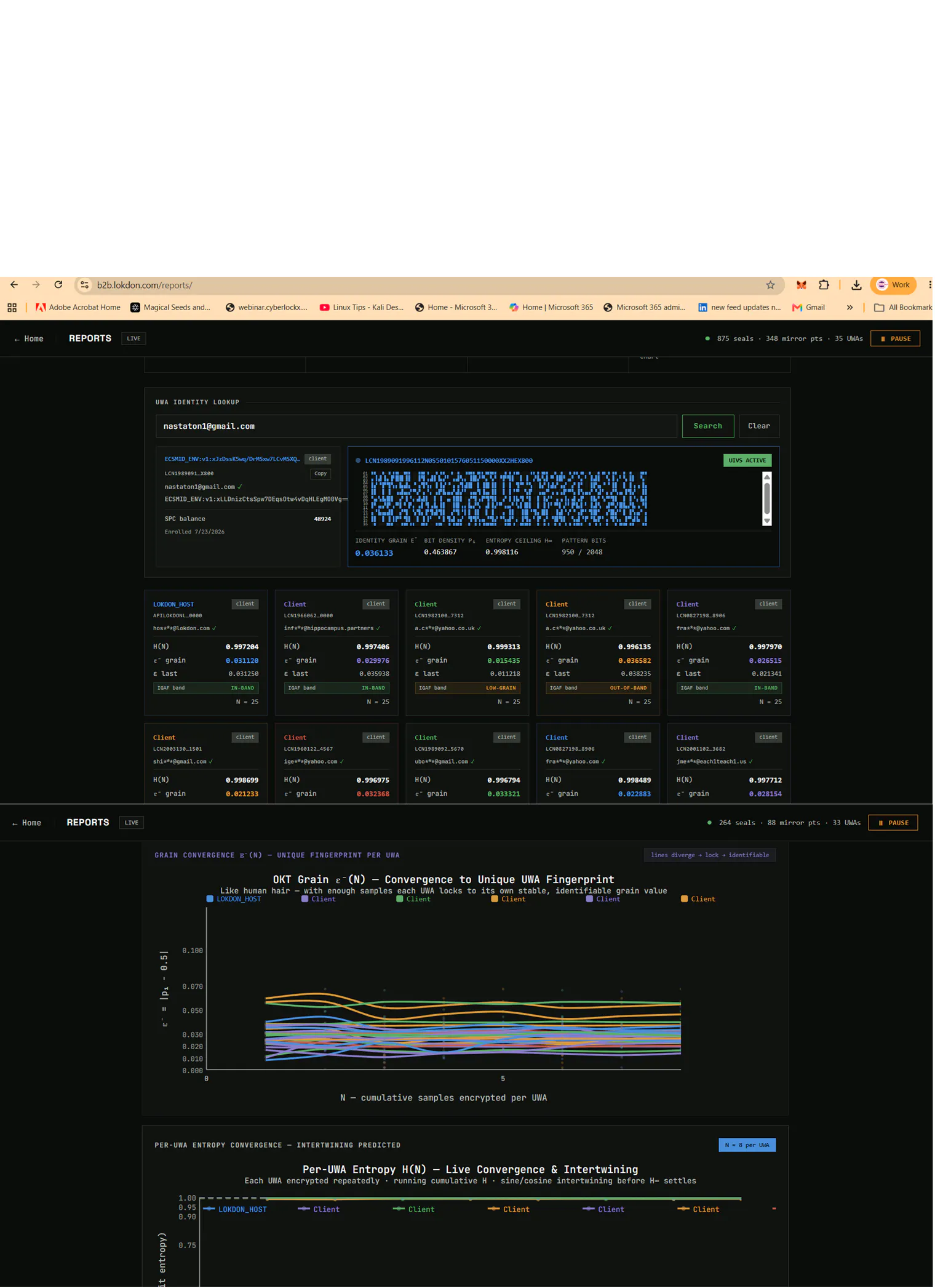935x1288 pixels.
Task: Click the lines diverge lock identifiable badge
Action: coord(710,856)
